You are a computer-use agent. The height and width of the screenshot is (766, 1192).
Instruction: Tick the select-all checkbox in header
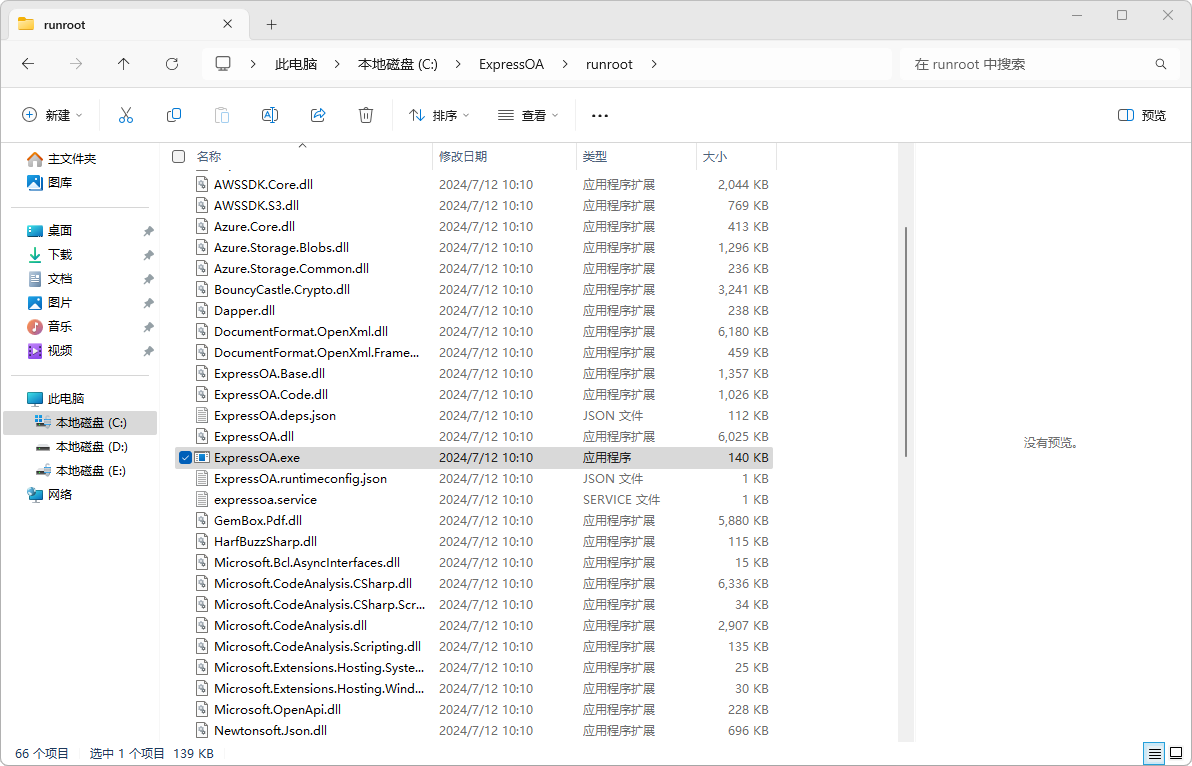[x=179, y=157]
